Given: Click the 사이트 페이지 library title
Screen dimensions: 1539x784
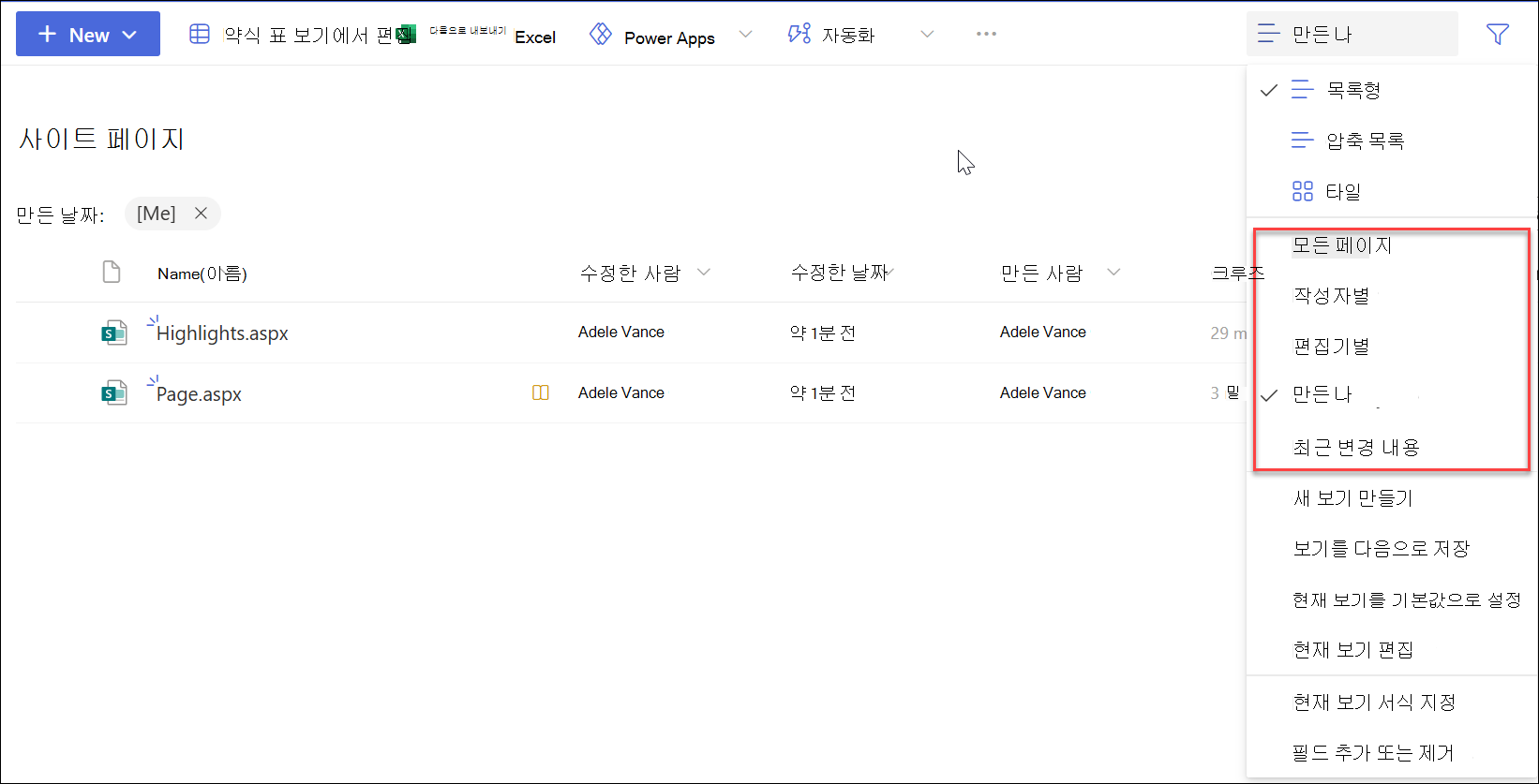Looking at the screenshot, I should (102, 139).
